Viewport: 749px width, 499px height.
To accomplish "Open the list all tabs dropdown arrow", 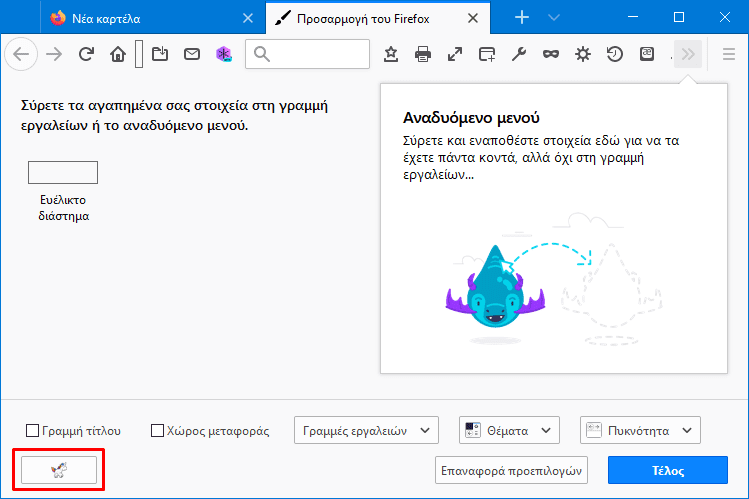I will (554, 18).
